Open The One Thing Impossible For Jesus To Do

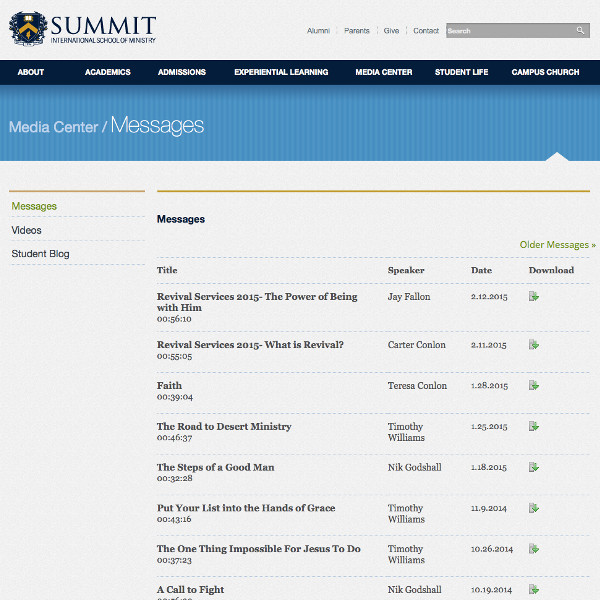(258, 549)
